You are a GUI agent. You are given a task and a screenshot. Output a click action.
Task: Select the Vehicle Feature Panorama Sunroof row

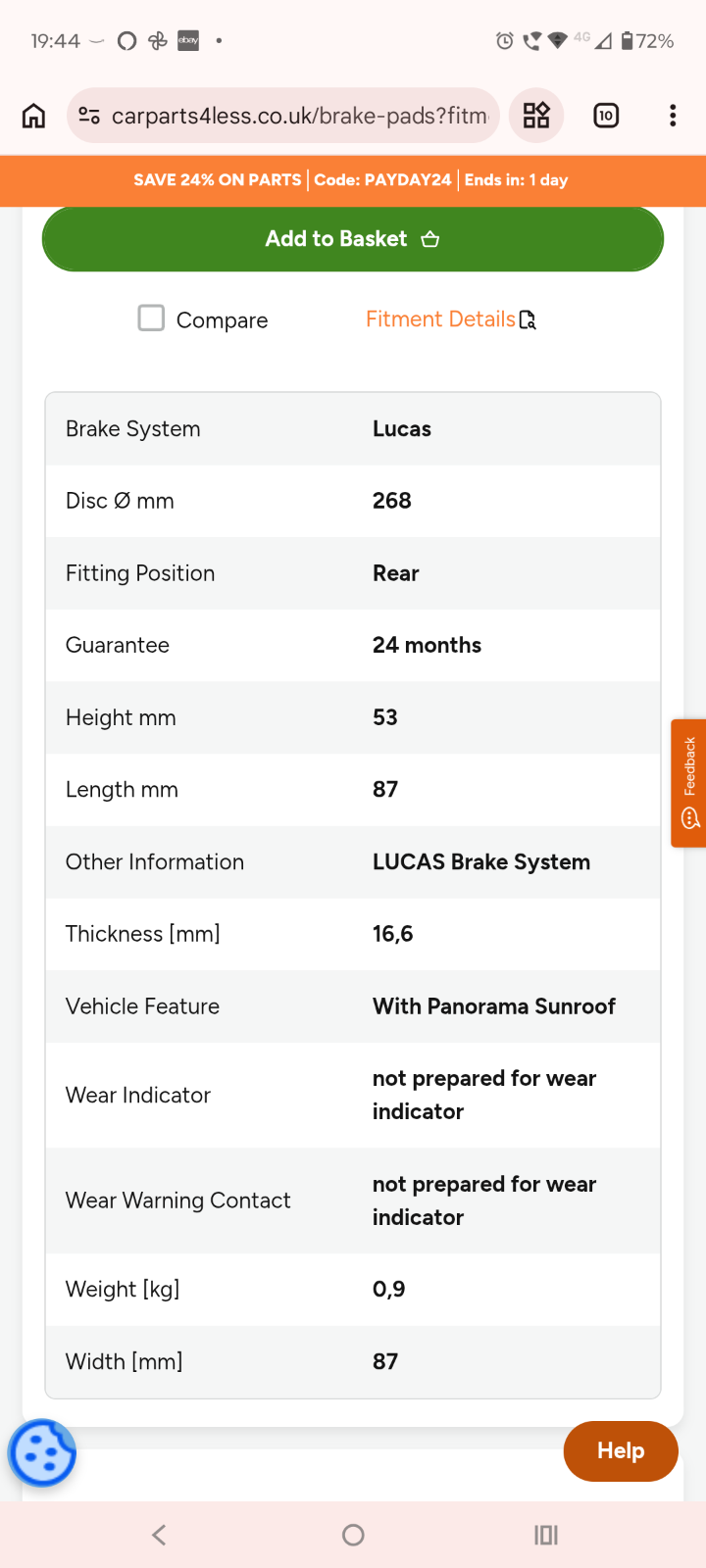point(353,1006)
